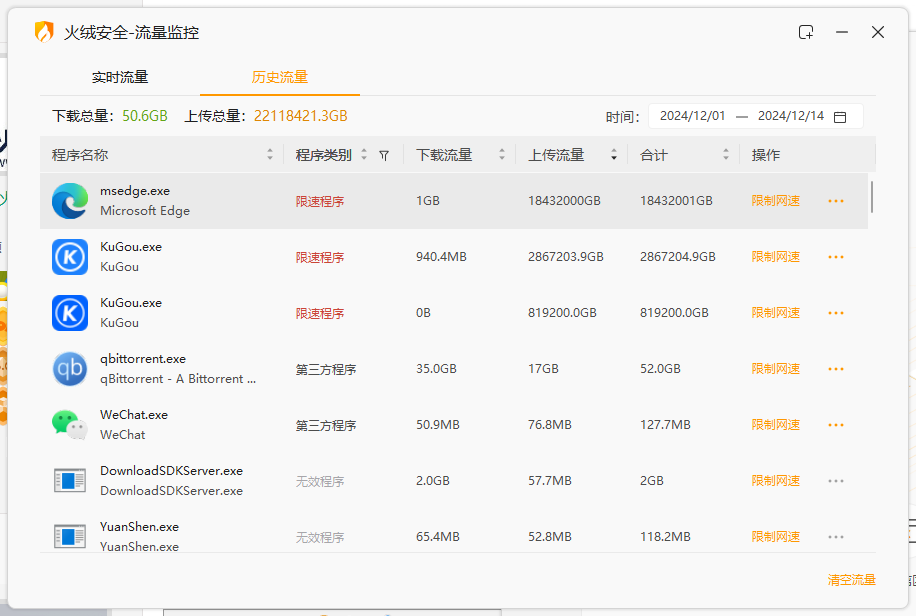The height and width of the screenshot is (616, 916).
Task: Switch to the 实时流量 tab
Action: pos(120,77)
